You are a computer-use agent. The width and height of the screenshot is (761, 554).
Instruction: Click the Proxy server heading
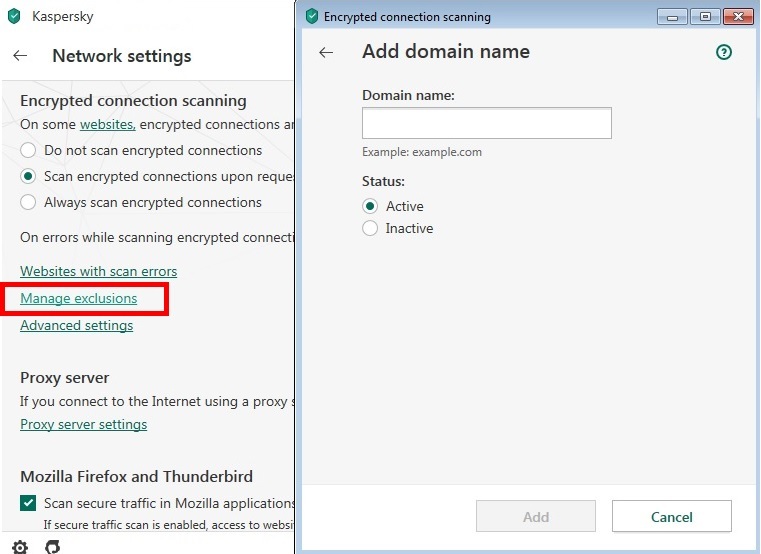pyautogui.click(x=65, y=378)
